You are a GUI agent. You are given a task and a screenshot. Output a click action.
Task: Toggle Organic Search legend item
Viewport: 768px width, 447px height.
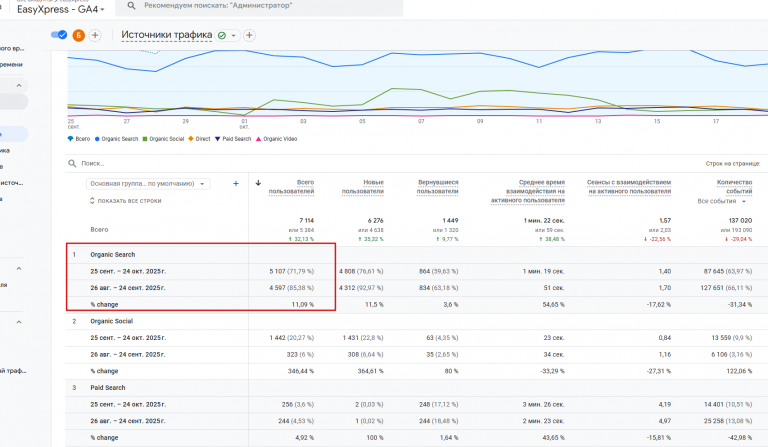117,139
